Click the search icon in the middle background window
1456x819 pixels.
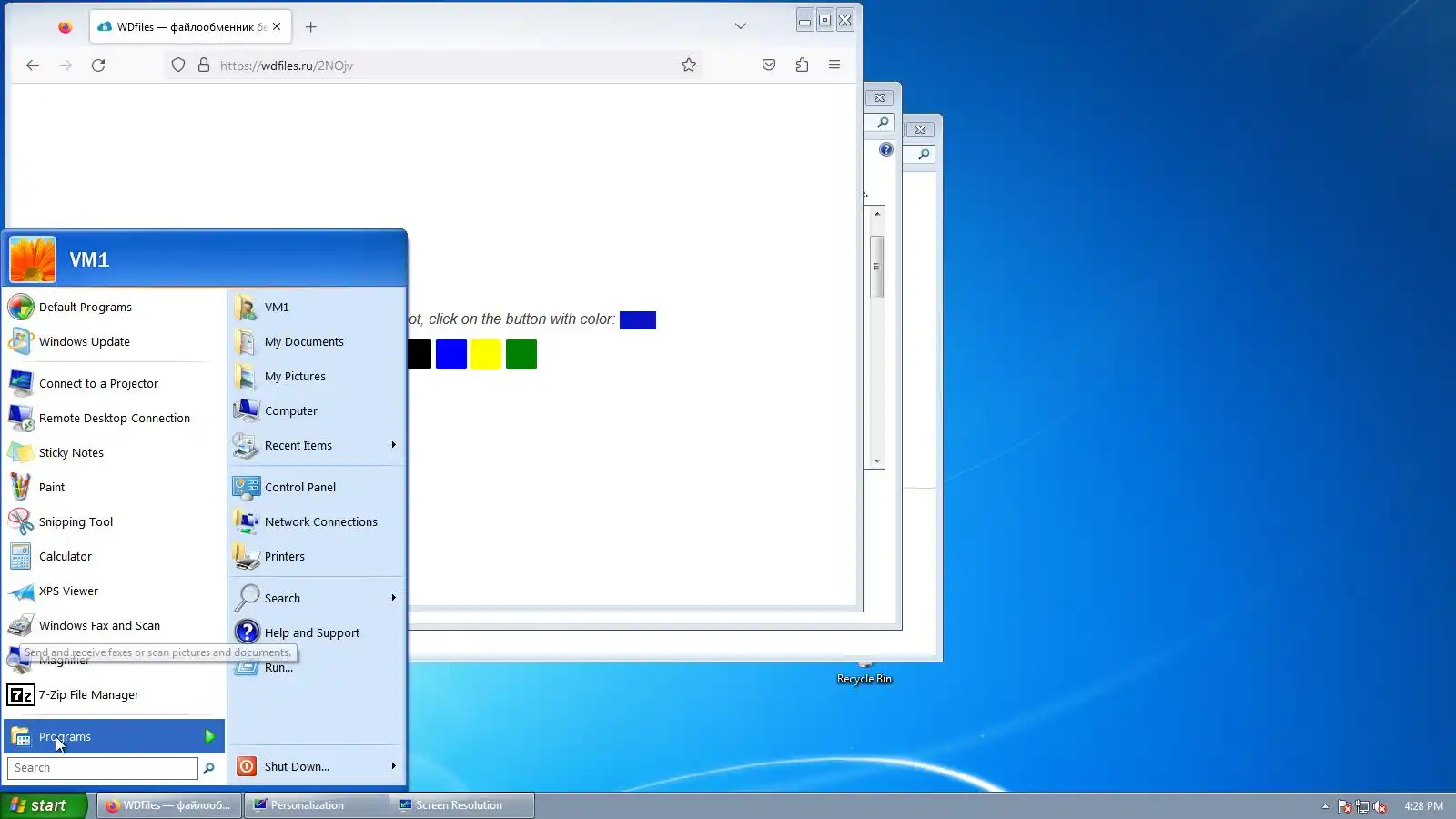pos(882,123)
